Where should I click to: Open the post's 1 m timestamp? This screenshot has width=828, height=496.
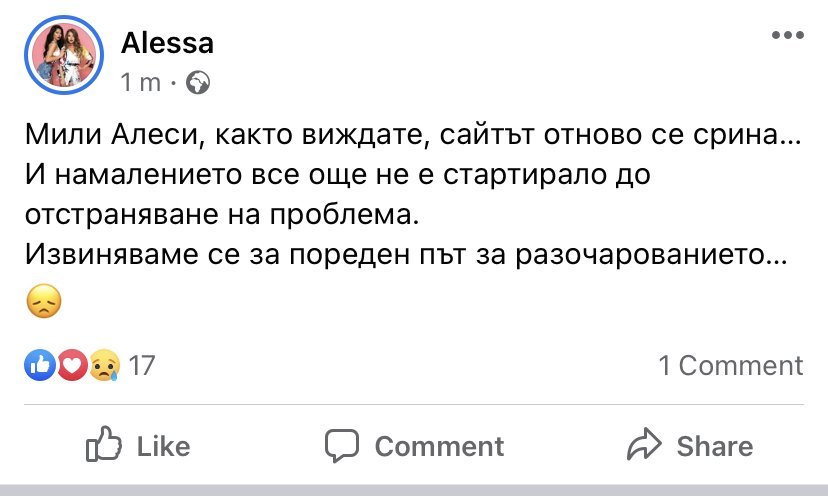pos(140,83)
